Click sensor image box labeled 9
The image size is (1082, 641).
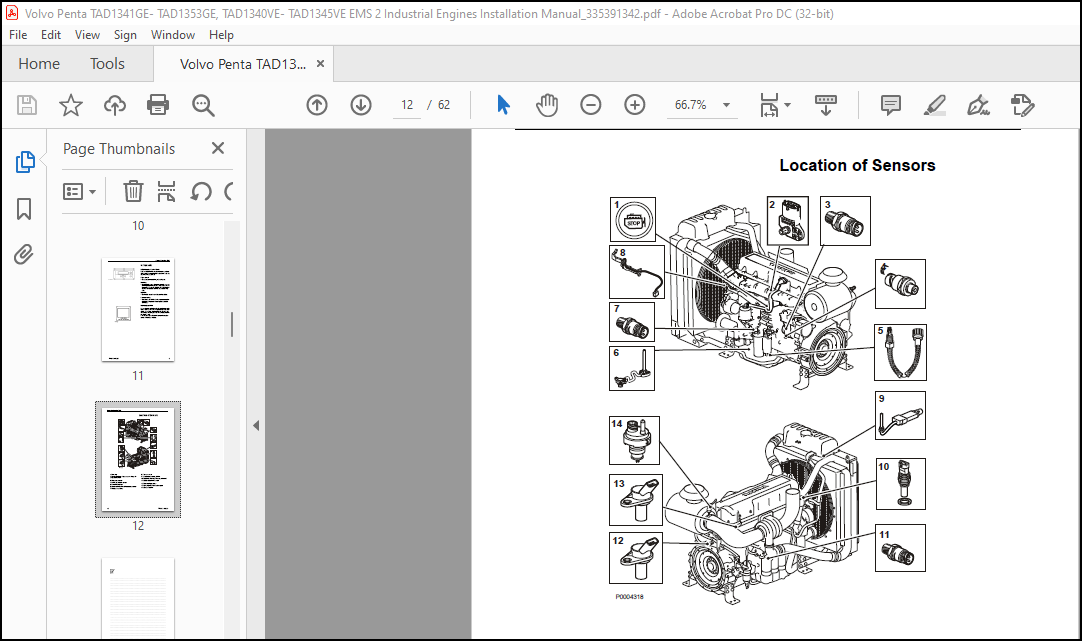pos(901,415)
